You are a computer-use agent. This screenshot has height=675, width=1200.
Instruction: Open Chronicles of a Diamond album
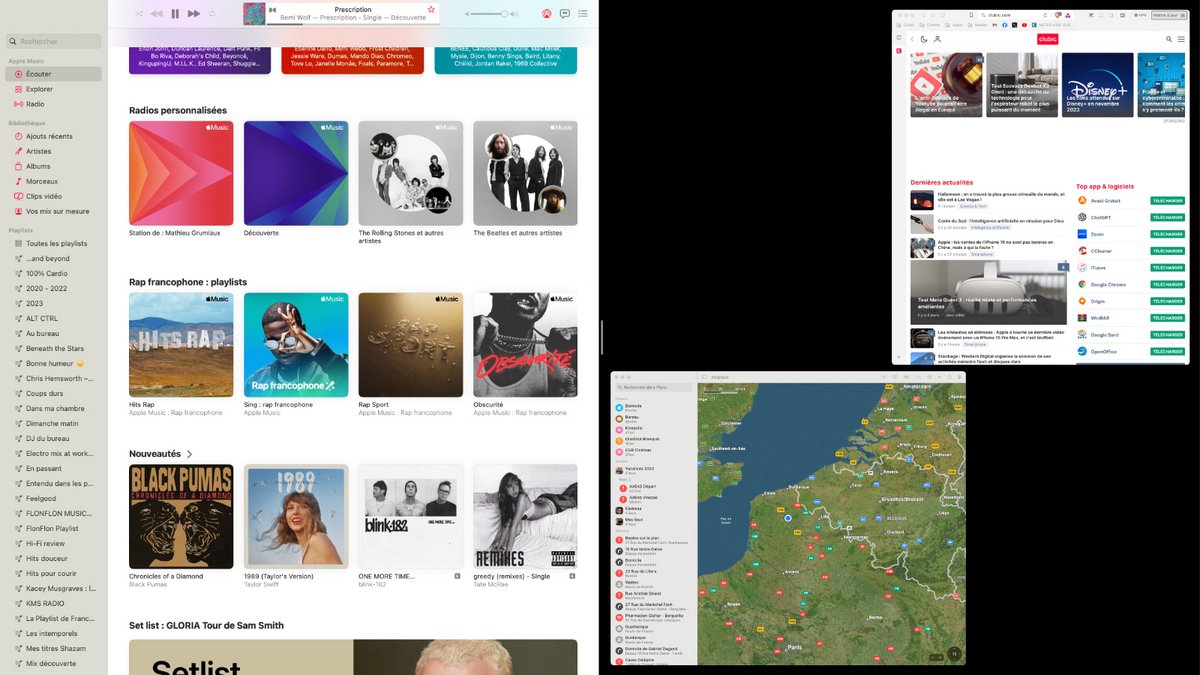[181, 517]
